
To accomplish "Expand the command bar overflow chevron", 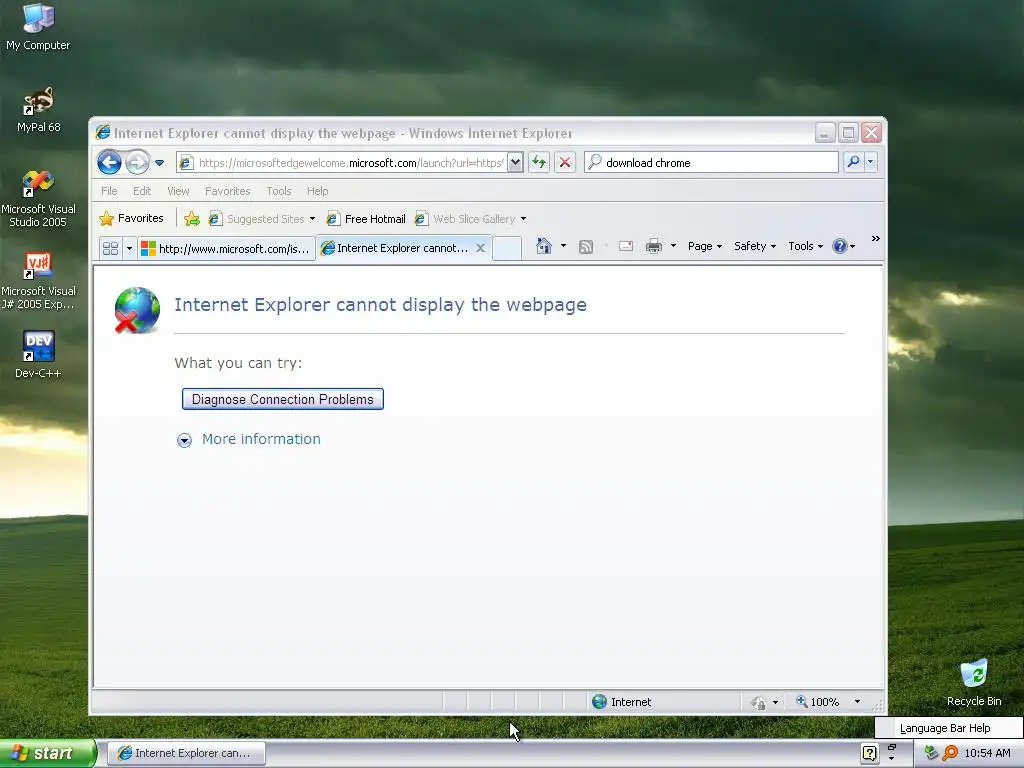I will pos(876,239).
